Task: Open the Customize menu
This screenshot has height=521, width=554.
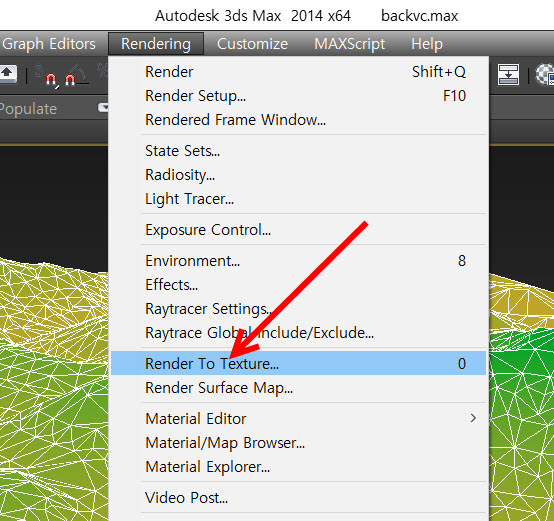Action: click(x=252, y=44)
